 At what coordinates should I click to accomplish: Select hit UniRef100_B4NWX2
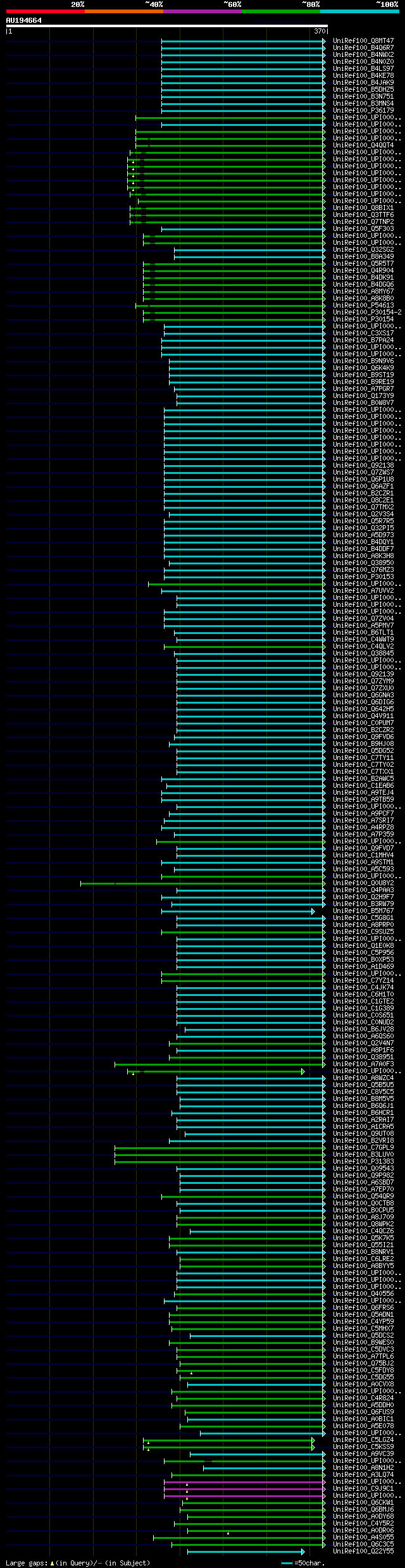click(363, 55)
